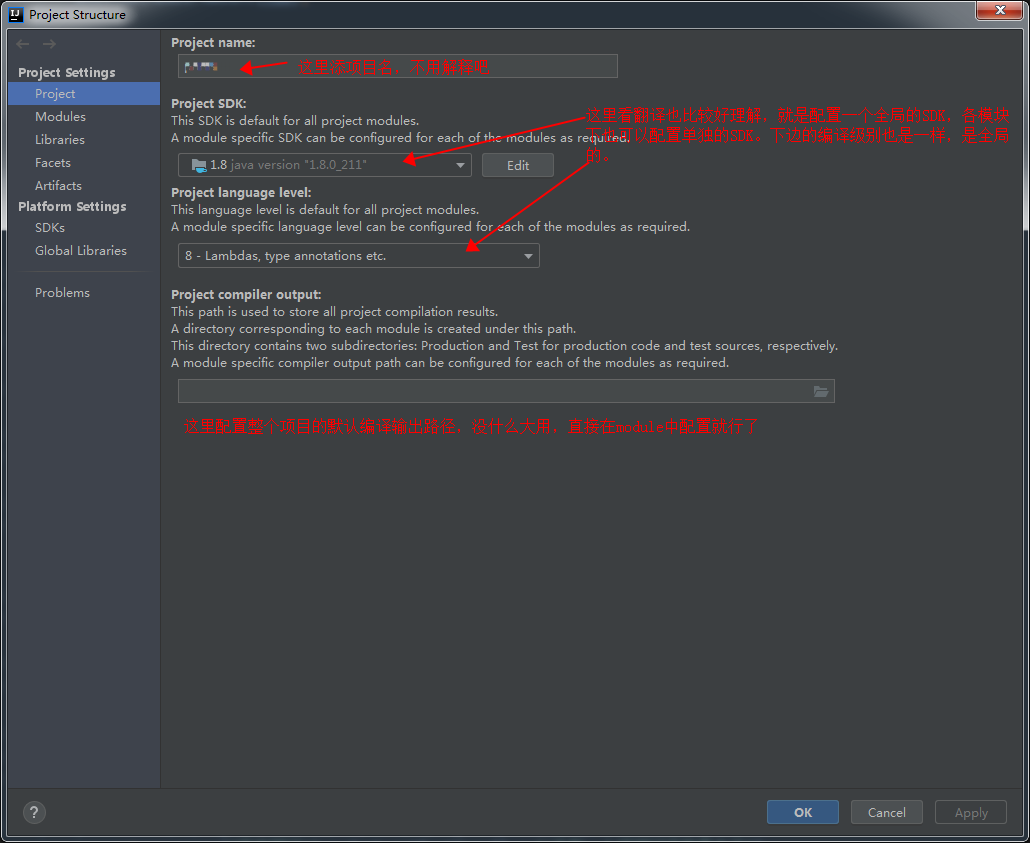1030x843 pixels.
Task: Confirm changes with the OK button
Action: [802, 812]
